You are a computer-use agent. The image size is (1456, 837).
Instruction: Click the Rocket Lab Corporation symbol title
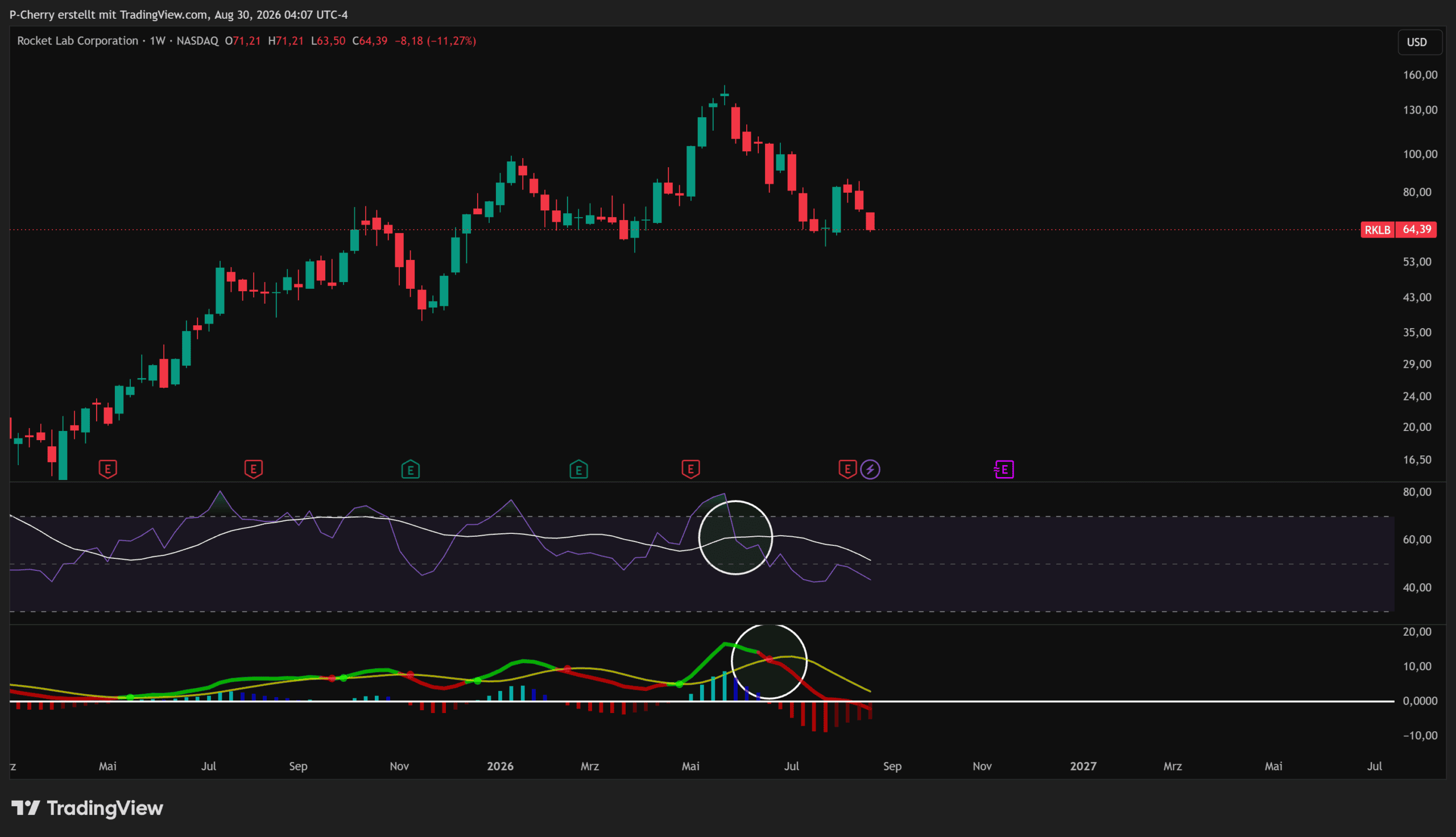77,41
